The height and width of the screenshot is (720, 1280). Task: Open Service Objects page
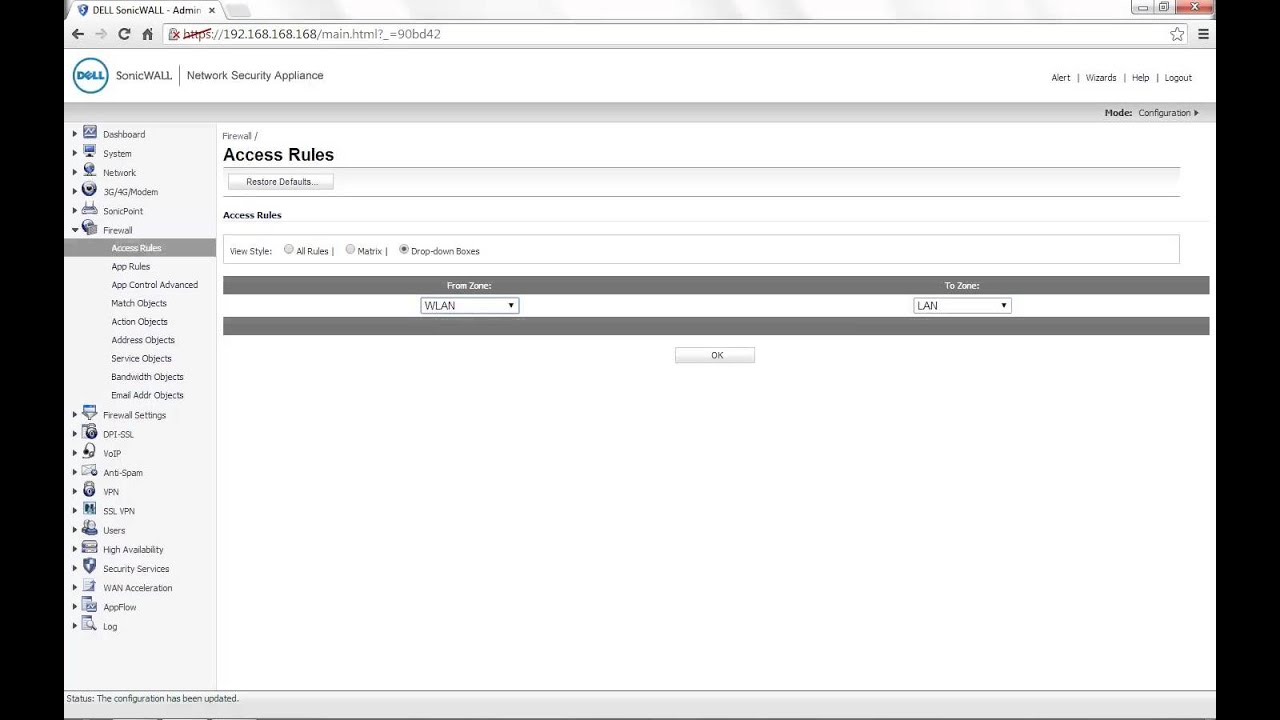point(141,358)
